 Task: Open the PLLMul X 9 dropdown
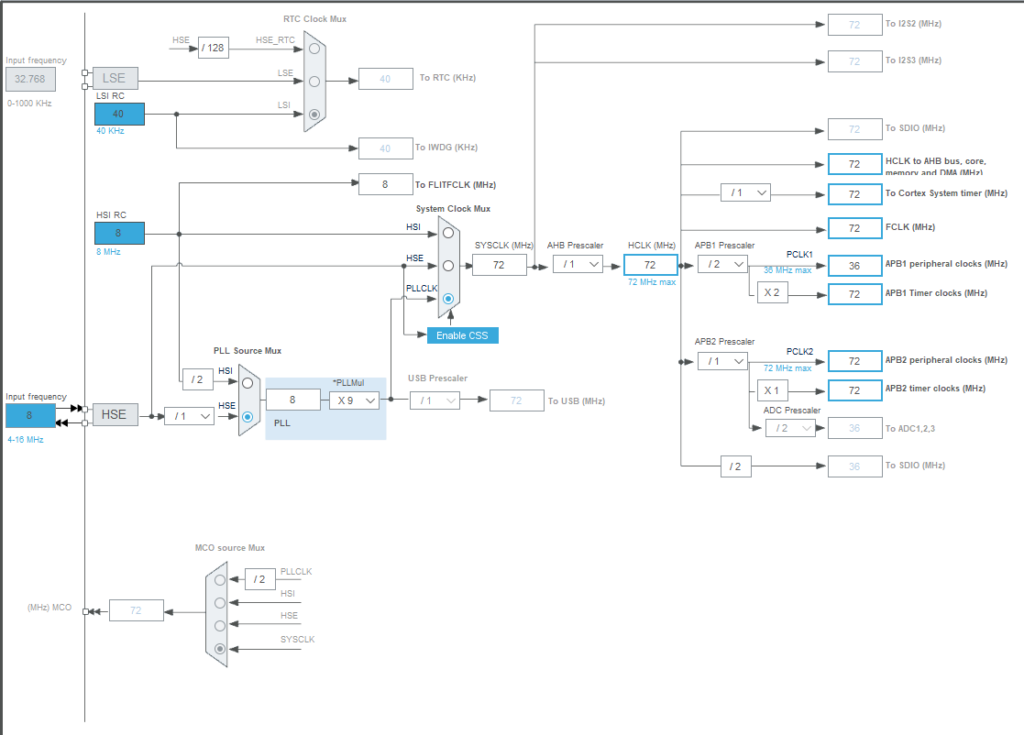pyautogui.click(x=354, y=400)
